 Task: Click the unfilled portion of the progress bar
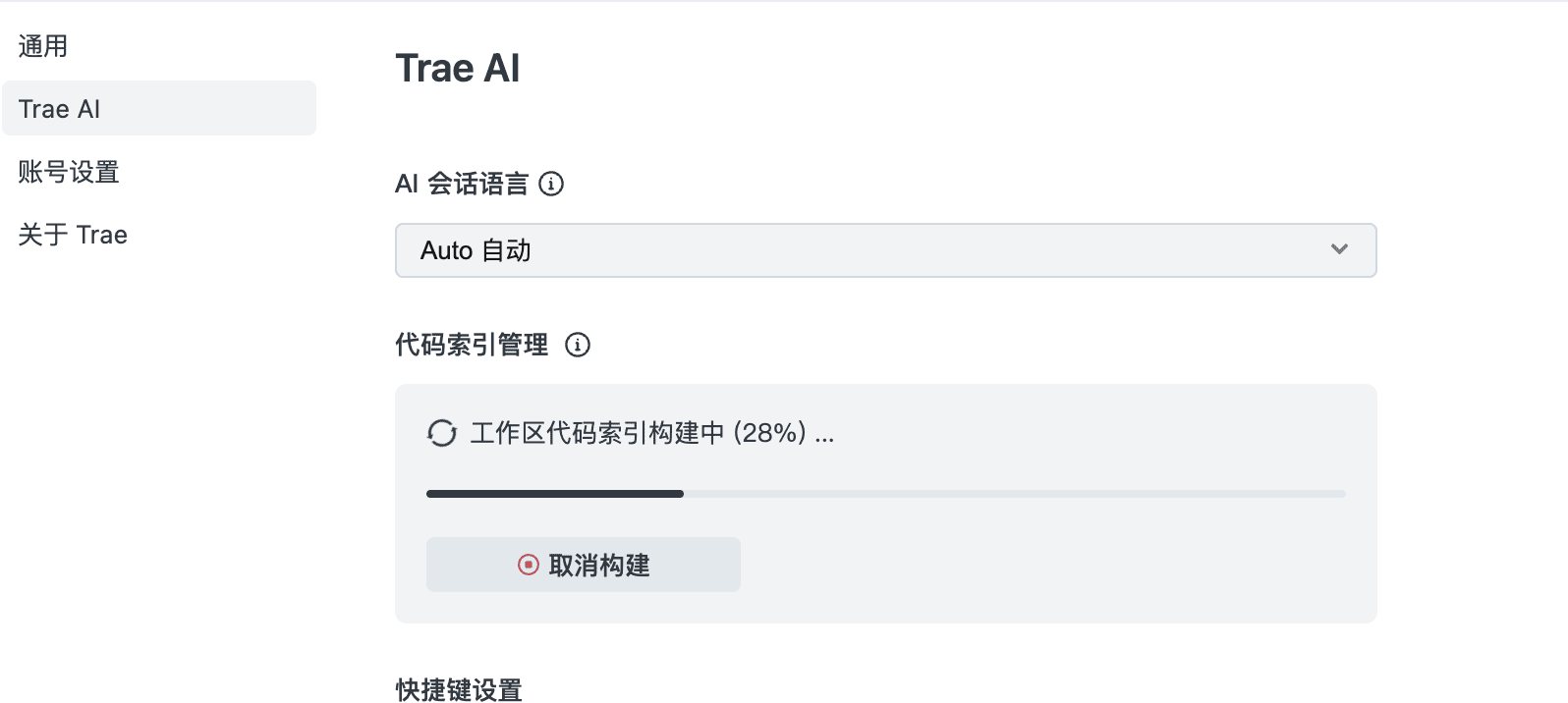(x=1014, y=494)
